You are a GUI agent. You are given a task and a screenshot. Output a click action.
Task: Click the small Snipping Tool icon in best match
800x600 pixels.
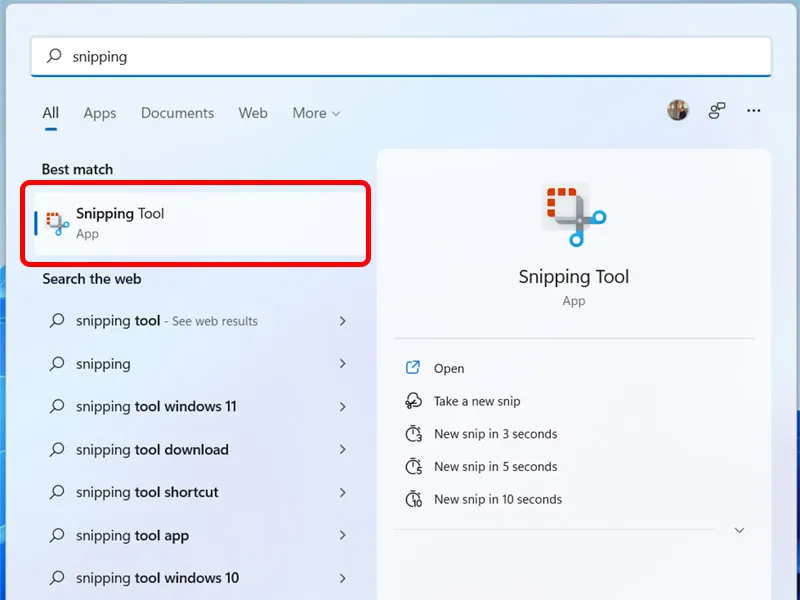[57, 223]
